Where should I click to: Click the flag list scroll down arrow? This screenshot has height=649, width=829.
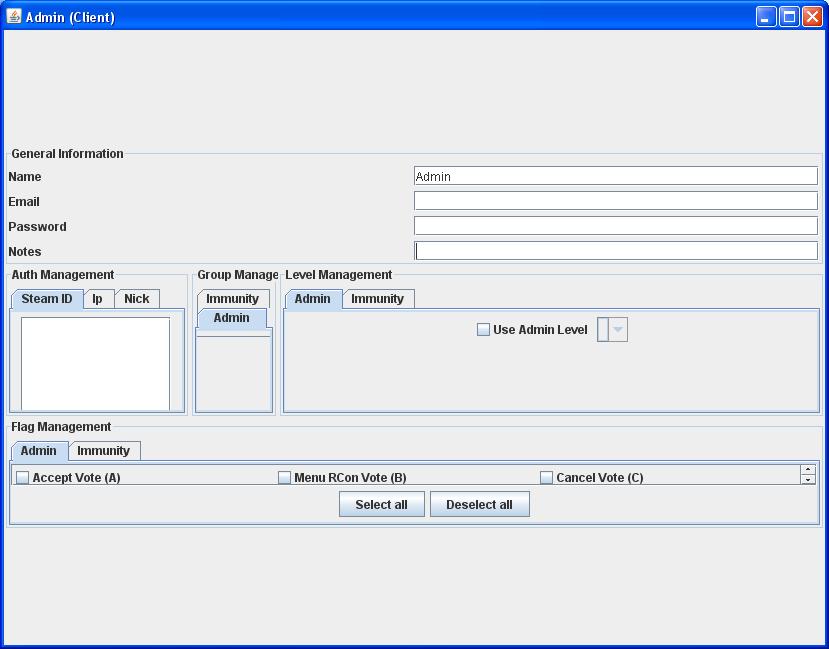[808, 480]
